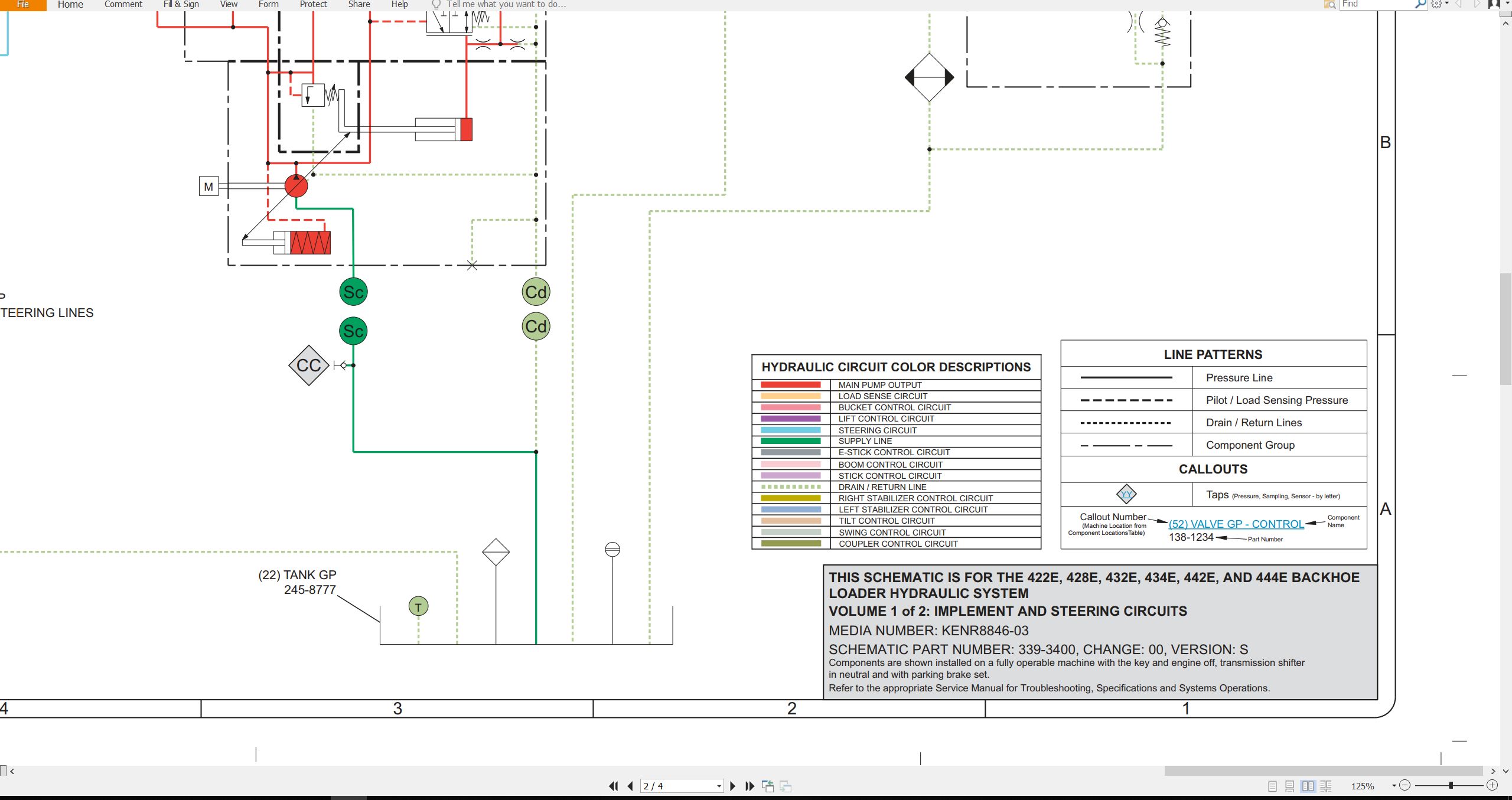Click the previous search result arrow
The height and width of the screenshot is (800, 1512).
point(1459,4)
